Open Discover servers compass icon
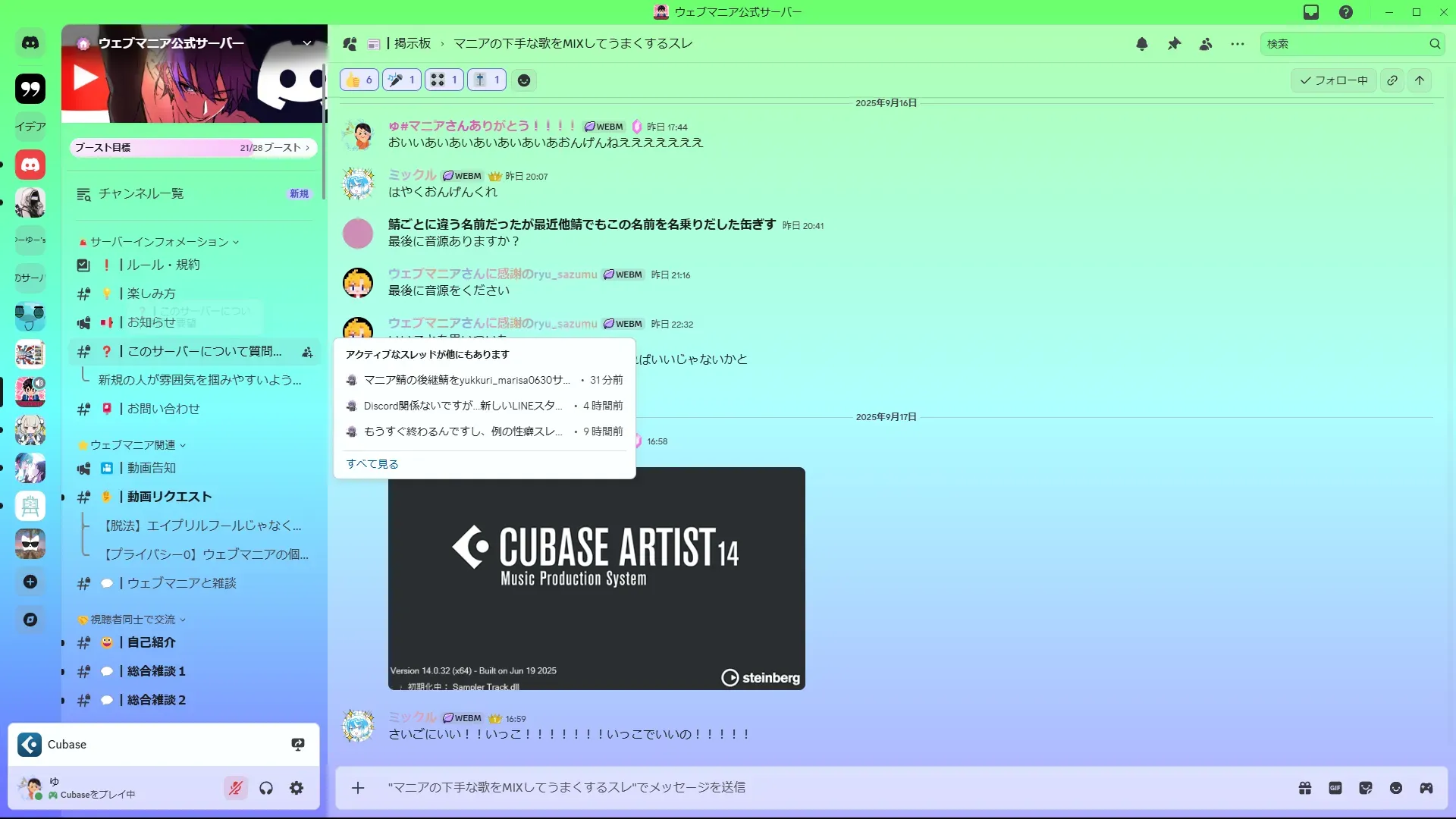1456x819 pixels. pos(30,620)
